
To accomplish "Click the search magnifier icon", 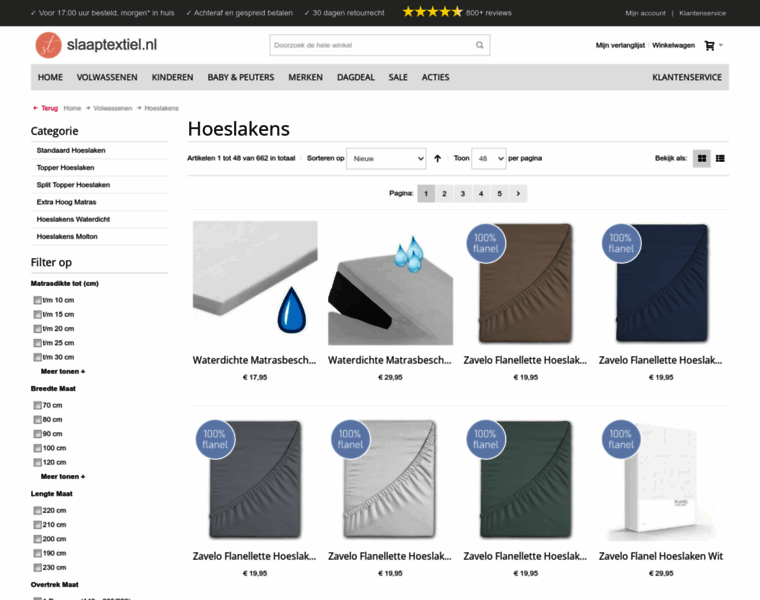I will (479, 45).
